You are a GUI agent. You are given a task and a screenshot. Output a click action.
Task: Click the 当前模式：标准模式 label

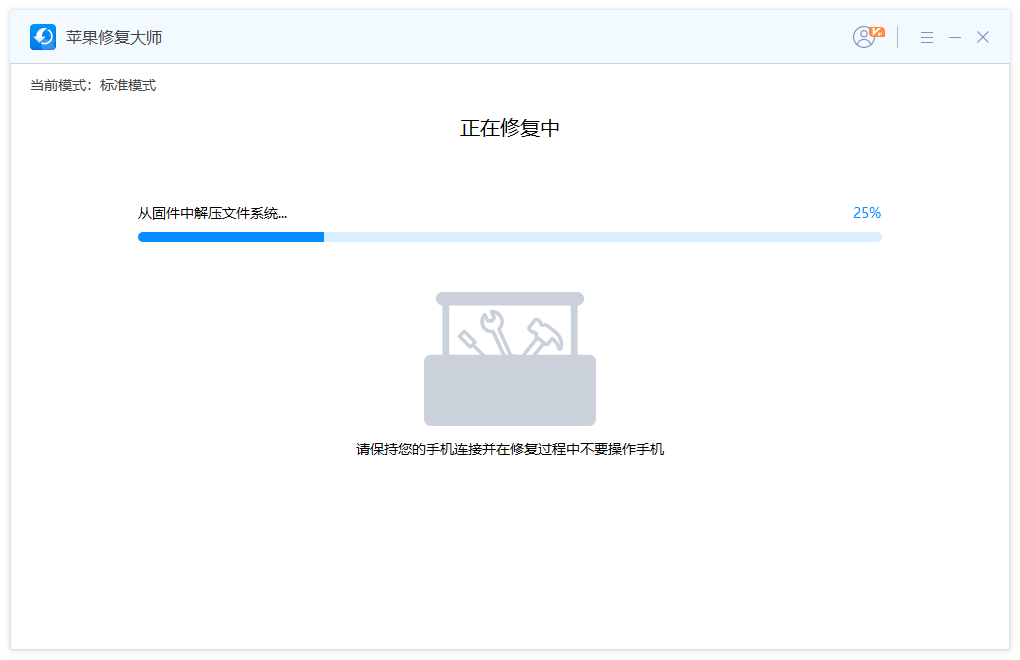tap(93, 85)
